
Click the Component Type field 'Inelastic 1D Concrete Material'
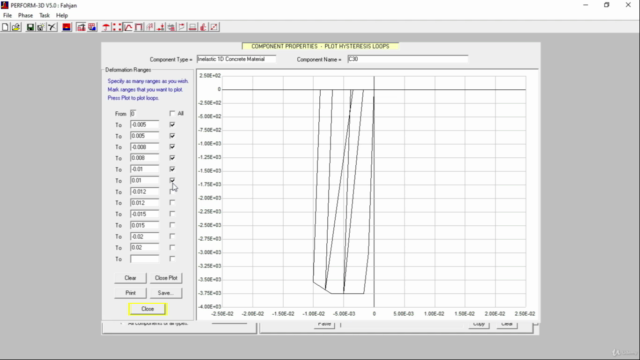tap(236, 59)
